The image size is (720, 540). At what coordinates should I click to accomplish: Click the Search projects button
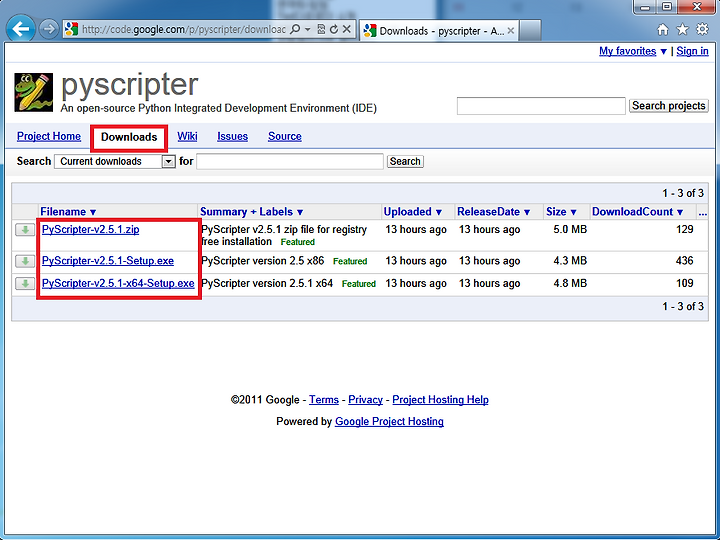coord(669,106)
